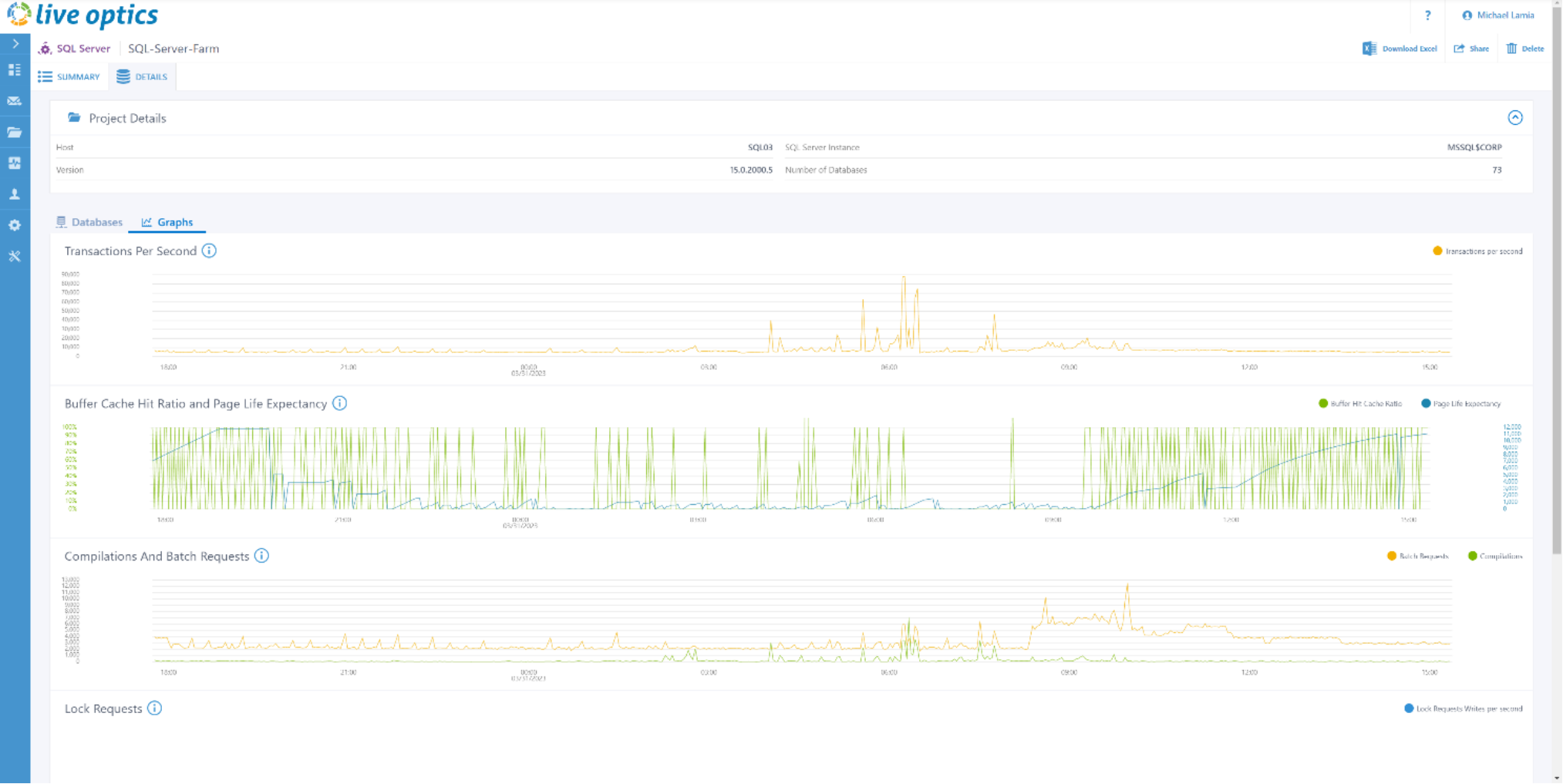Viewport: 1563px width, 784px height.
Task: Collapse the Project Details panel
Action: coord(1515,118)
